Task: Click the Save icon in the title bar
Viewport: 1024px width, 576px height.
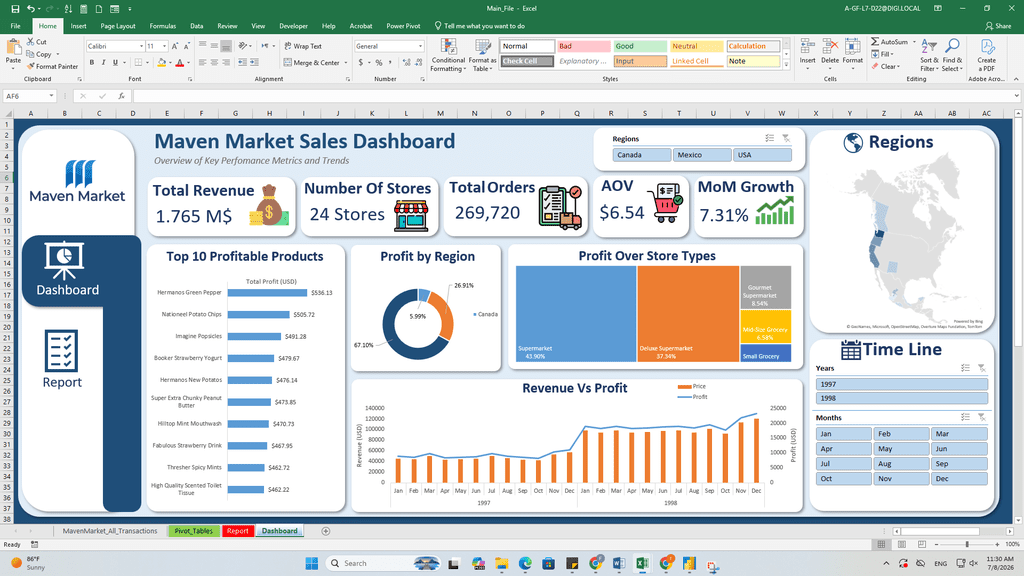Action: click(15, 9)
